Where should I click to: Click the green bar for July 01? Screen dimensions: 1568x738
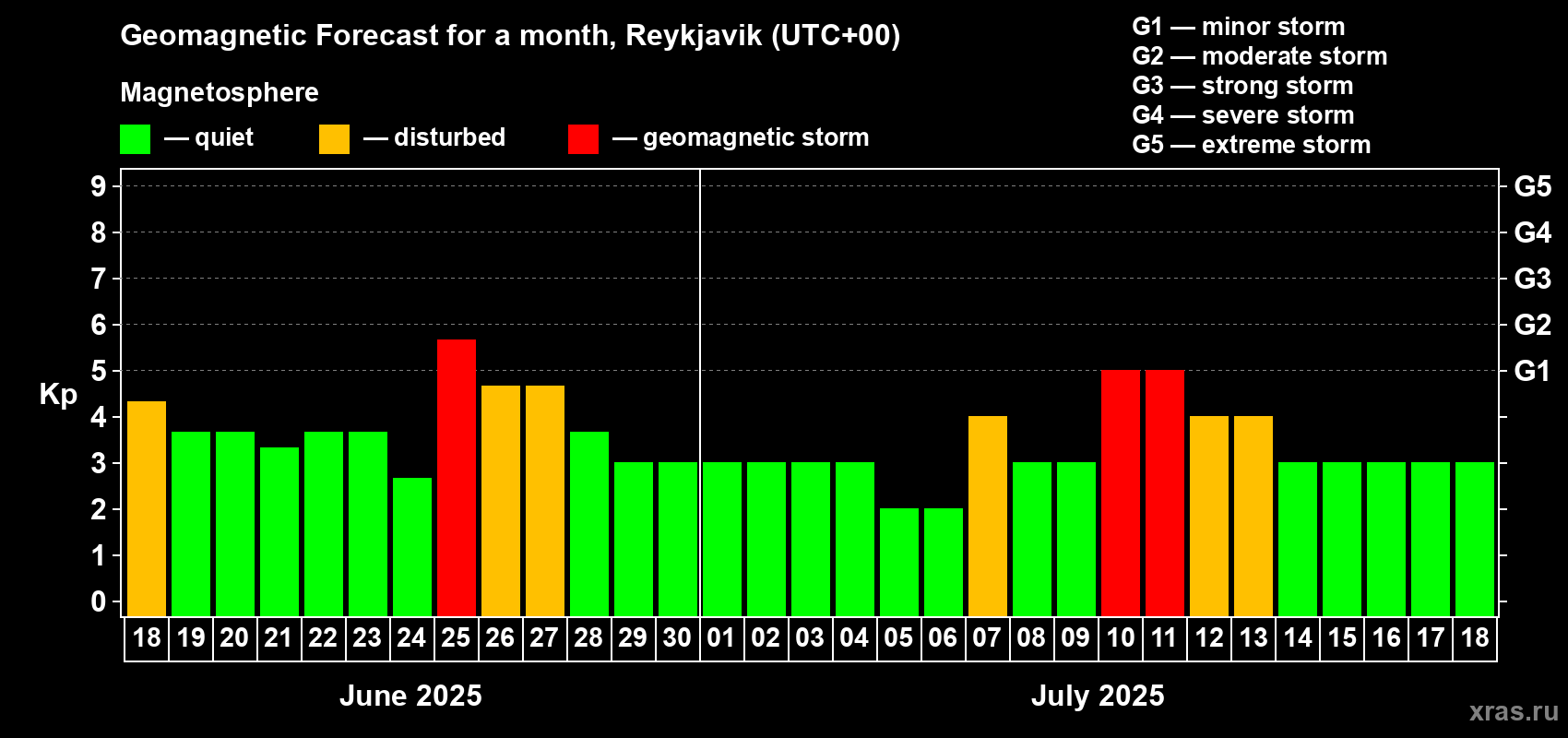[722, 540]
